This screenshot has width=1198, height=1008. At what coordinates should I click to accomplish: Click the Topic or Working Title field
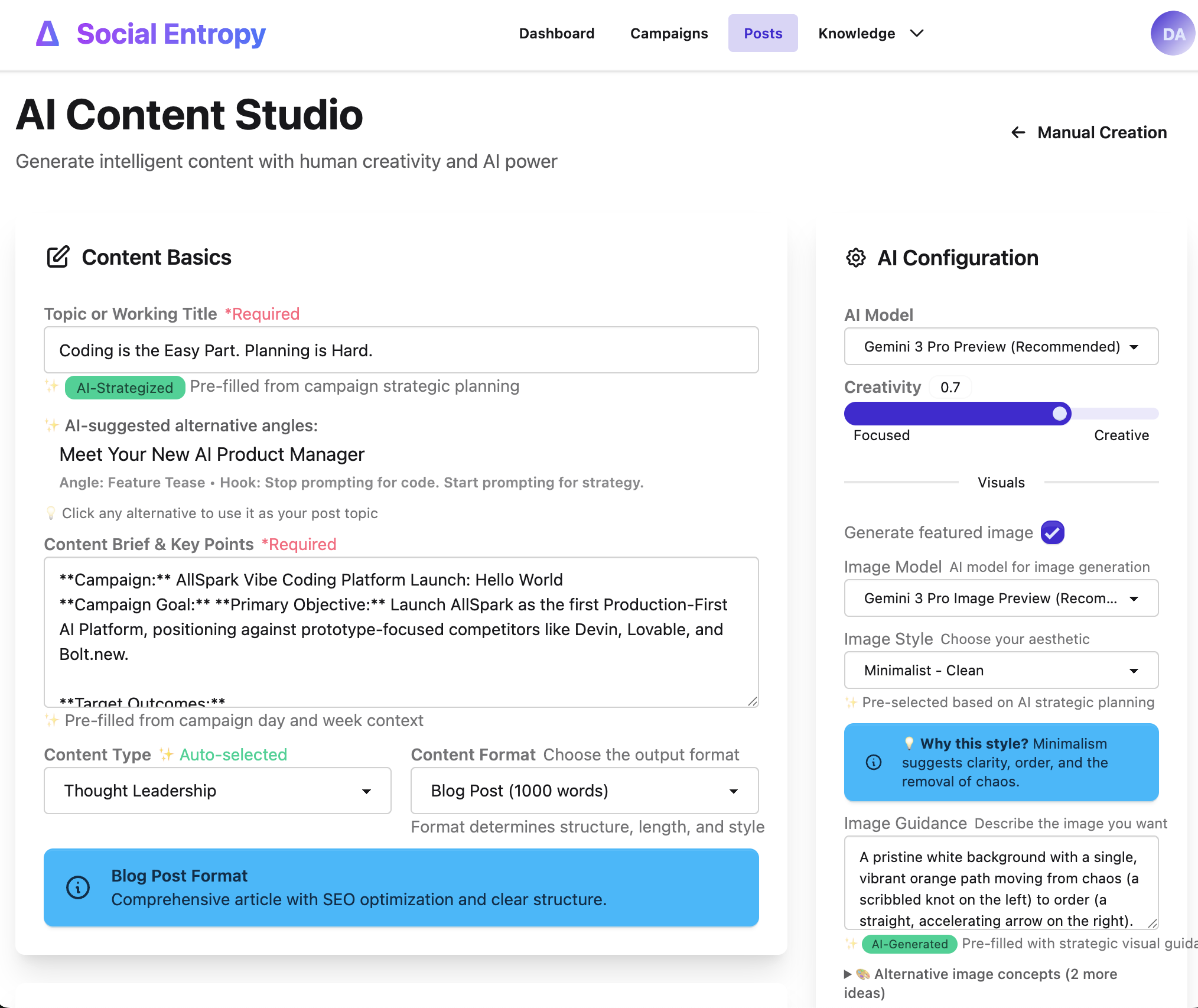401,350
